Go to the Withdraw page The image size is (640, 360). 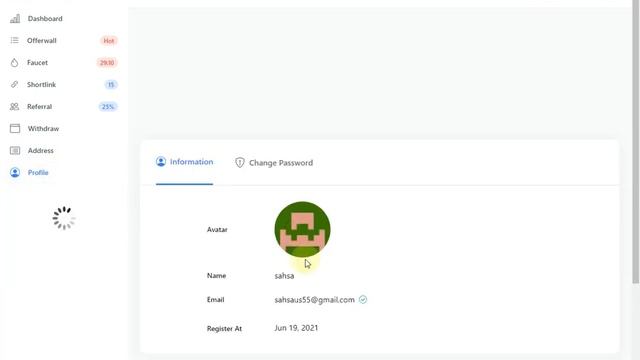(43, 129)
